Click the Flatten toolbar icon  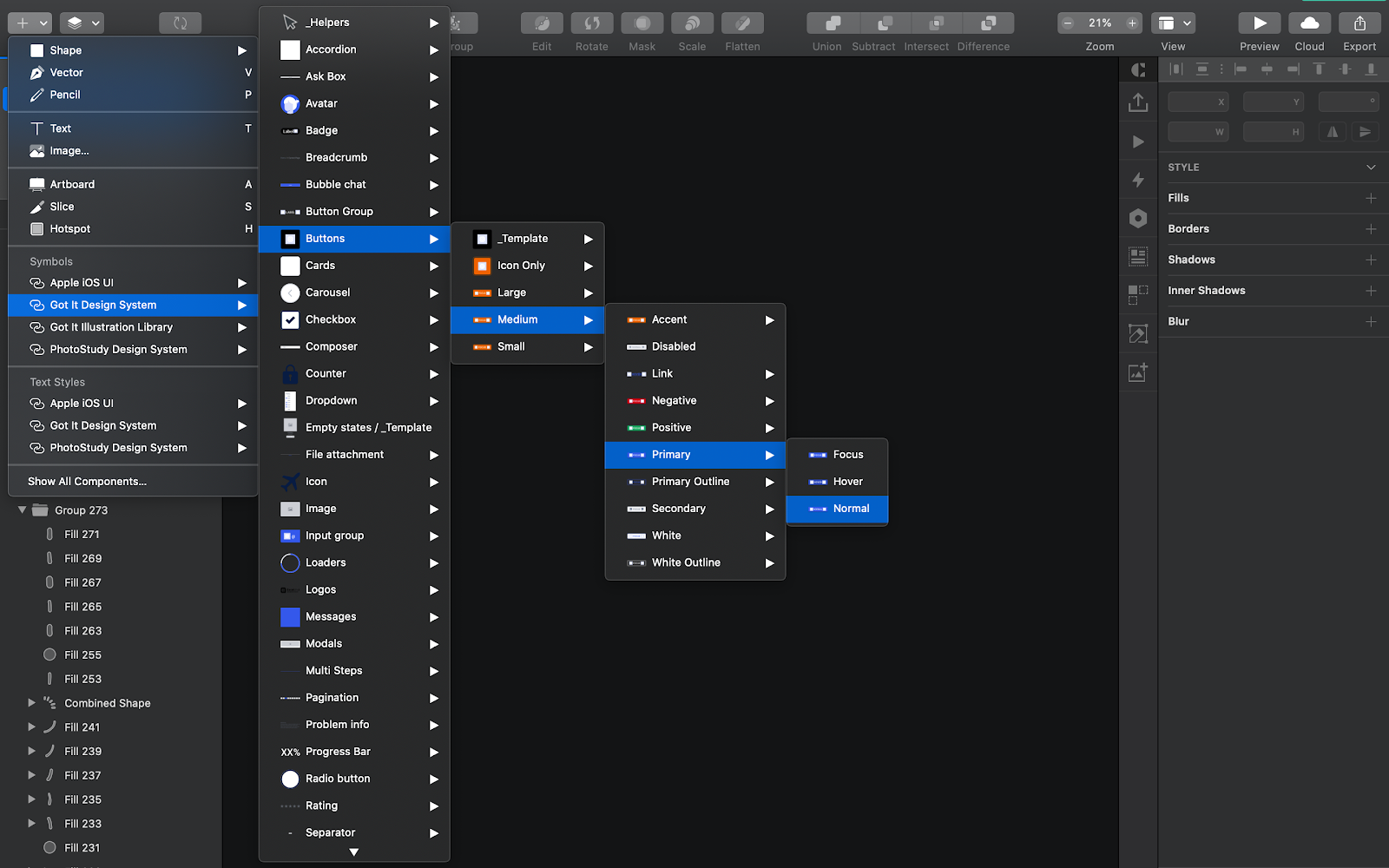tap(742, 23)
